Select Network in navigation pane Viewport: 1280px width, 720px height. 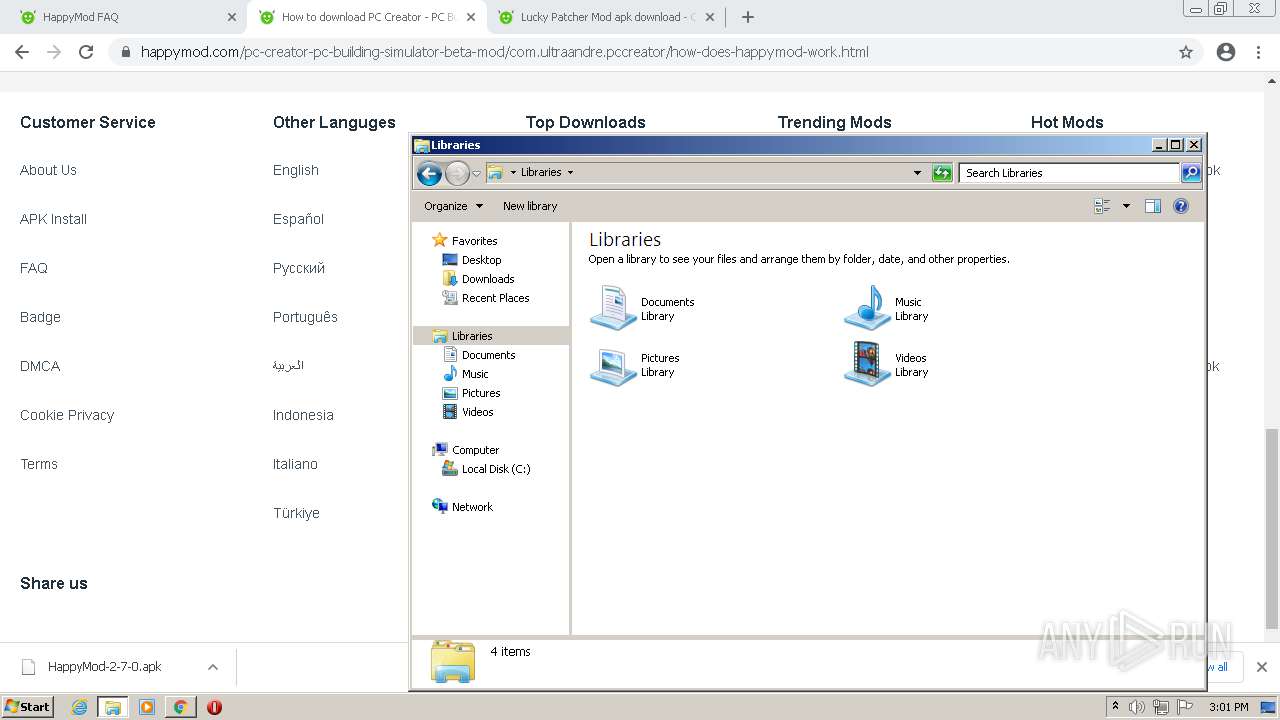point(462,507)
